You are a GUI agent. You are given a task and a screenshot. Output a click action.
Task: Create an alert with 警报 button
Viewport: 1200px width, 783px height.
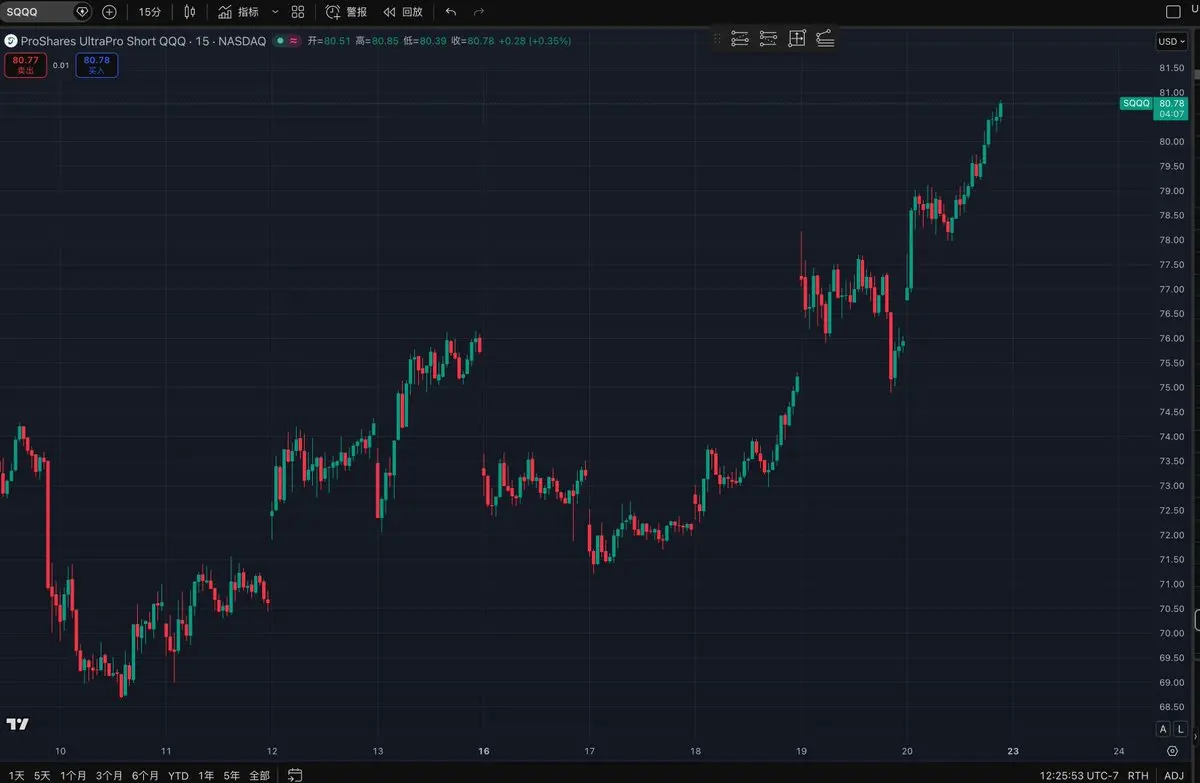346,12
